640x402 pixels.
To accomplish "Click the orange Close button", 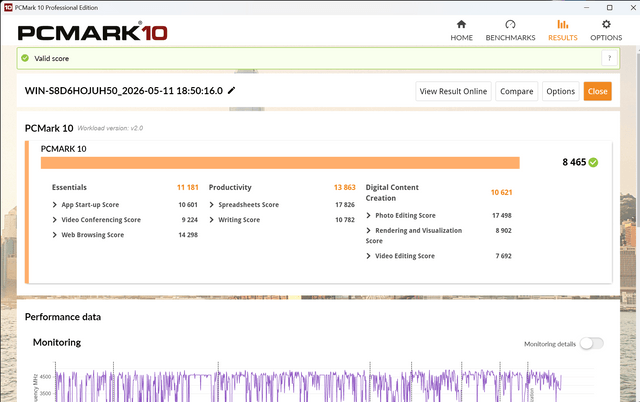I will (598, 91).
